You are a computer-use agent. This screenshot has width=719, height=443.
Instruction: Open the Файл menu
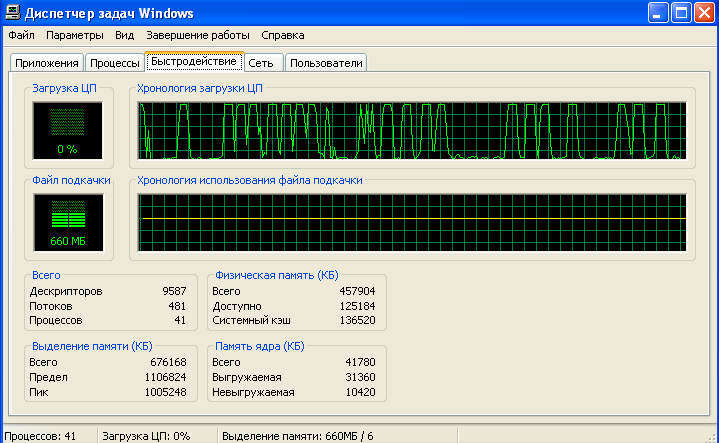pos(22,35)
